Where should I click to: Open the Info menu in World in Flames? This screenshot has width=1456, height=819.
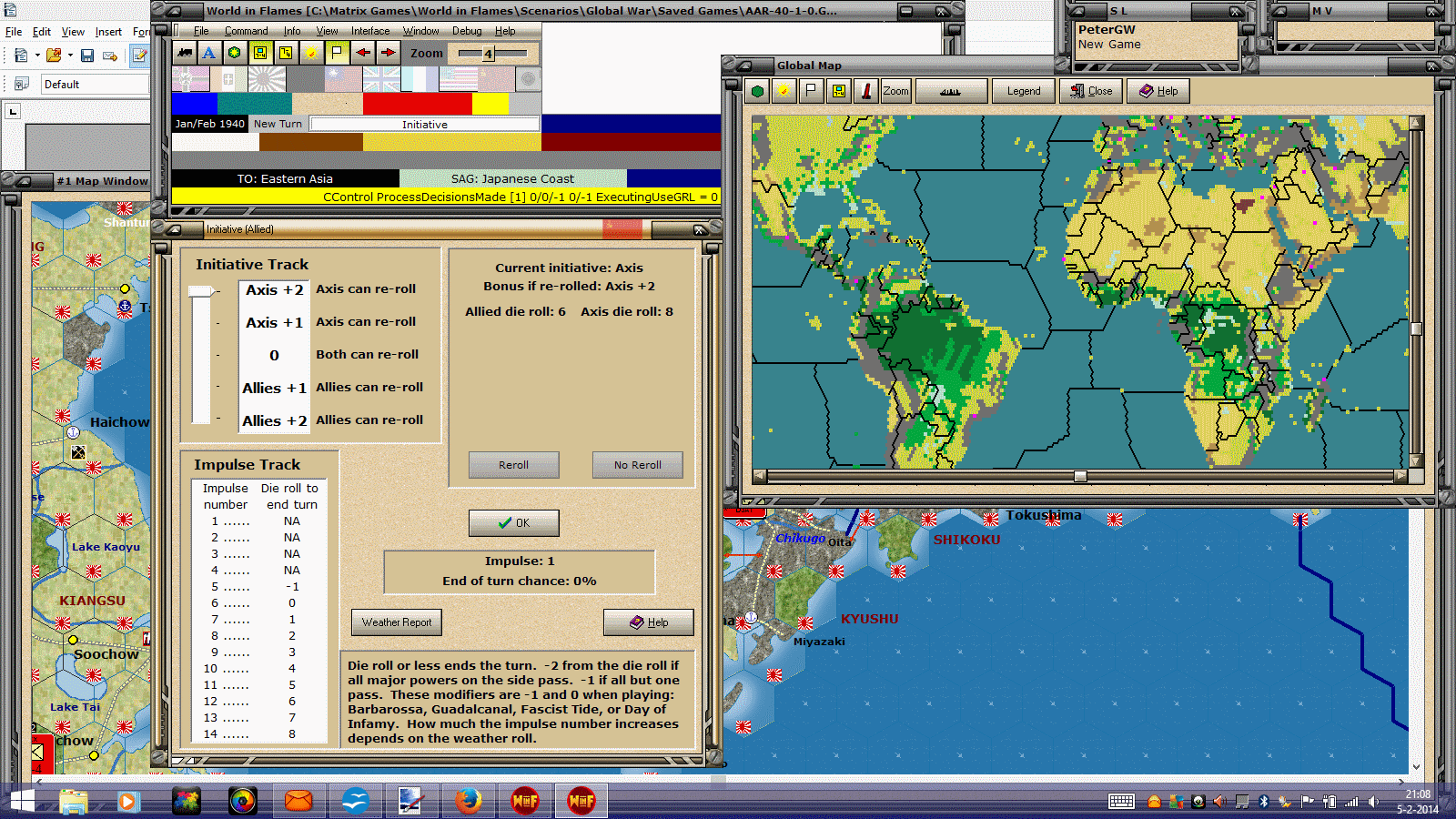(x=292, y=31)
